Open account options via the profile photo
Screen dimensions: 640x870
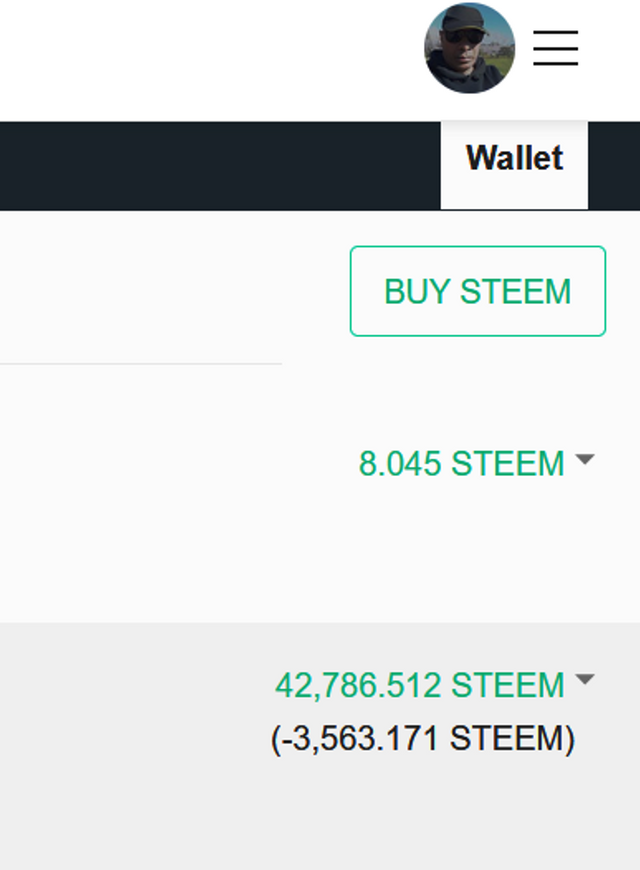coord(470,48)
